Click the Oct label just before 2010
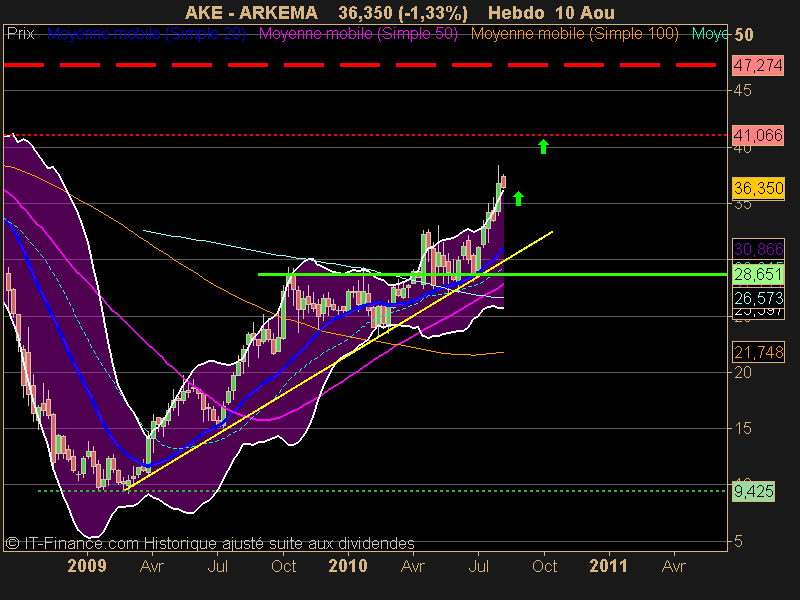Screen dimensions: 800x600 point(283,566)
